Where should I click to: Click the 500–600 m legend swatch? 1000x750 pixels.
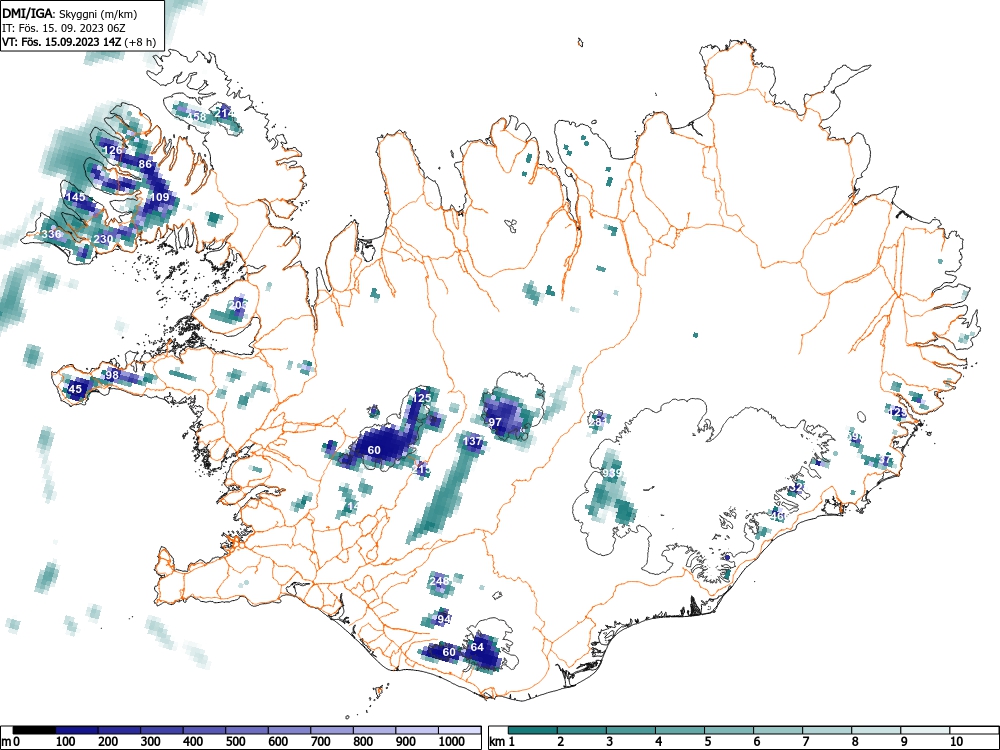tap(247, 730)
